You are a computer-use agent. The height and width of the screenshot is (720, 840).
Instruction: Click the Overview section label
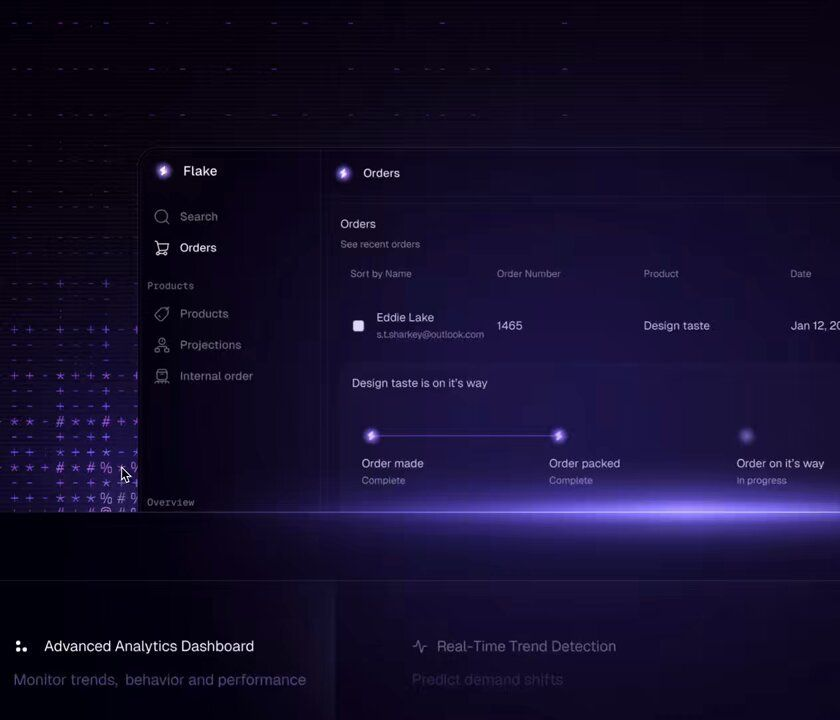pos(170,502)
